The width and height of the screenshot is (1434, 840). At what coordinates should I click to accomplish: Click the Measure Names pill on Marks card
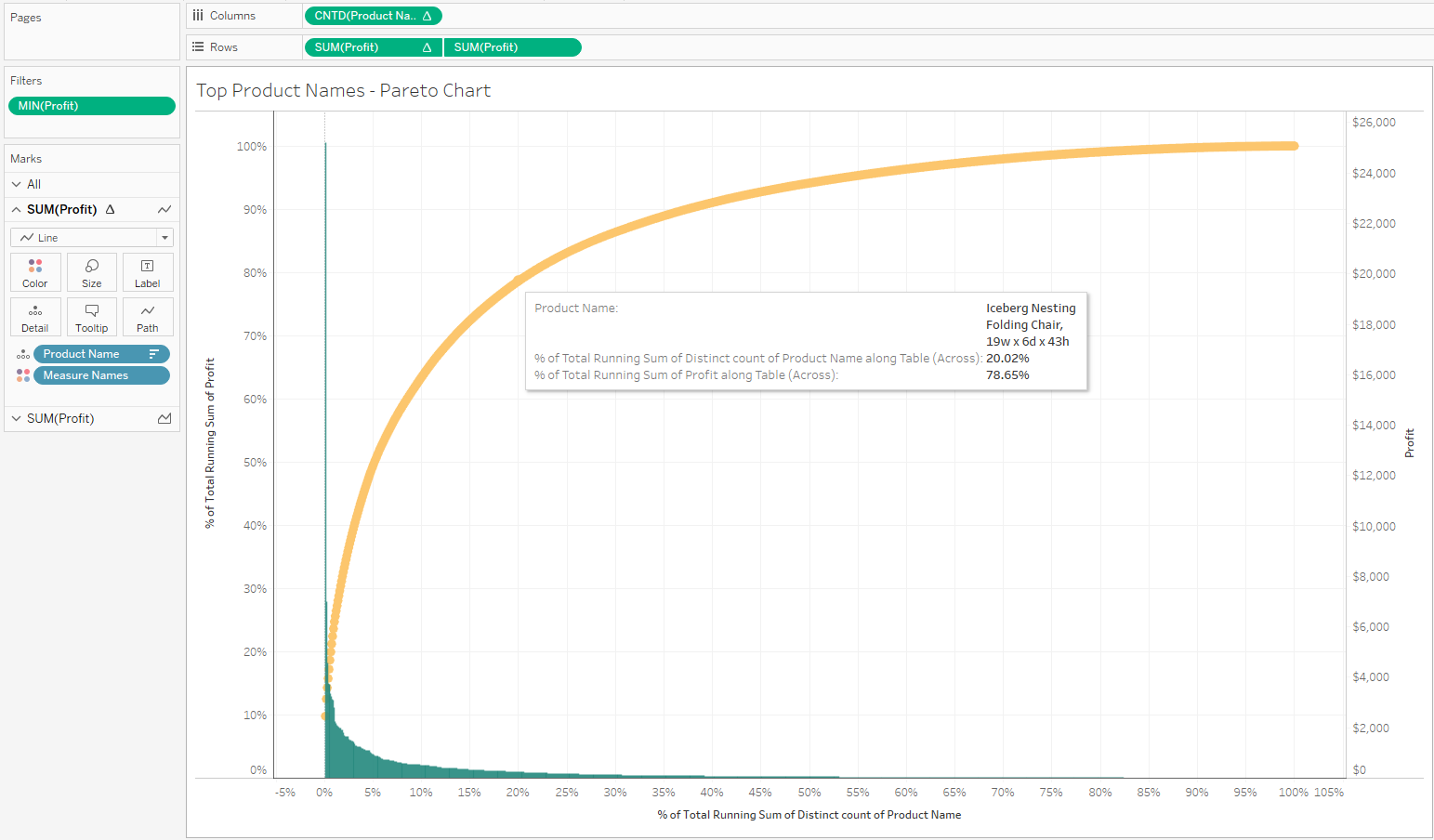[100, 375]
